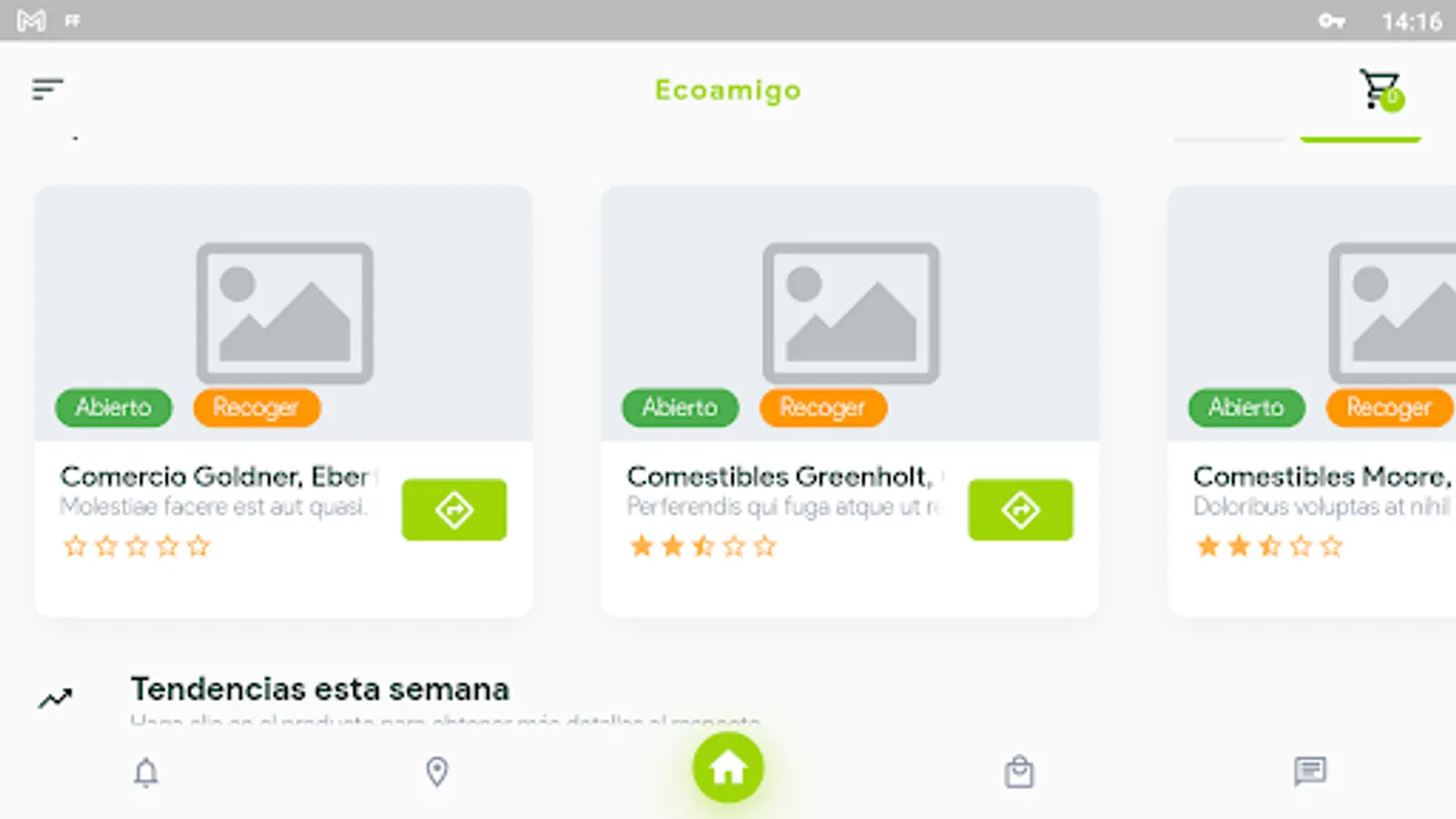
Task: Open Comestibles Greenholt store image
Action: [850, 313]
